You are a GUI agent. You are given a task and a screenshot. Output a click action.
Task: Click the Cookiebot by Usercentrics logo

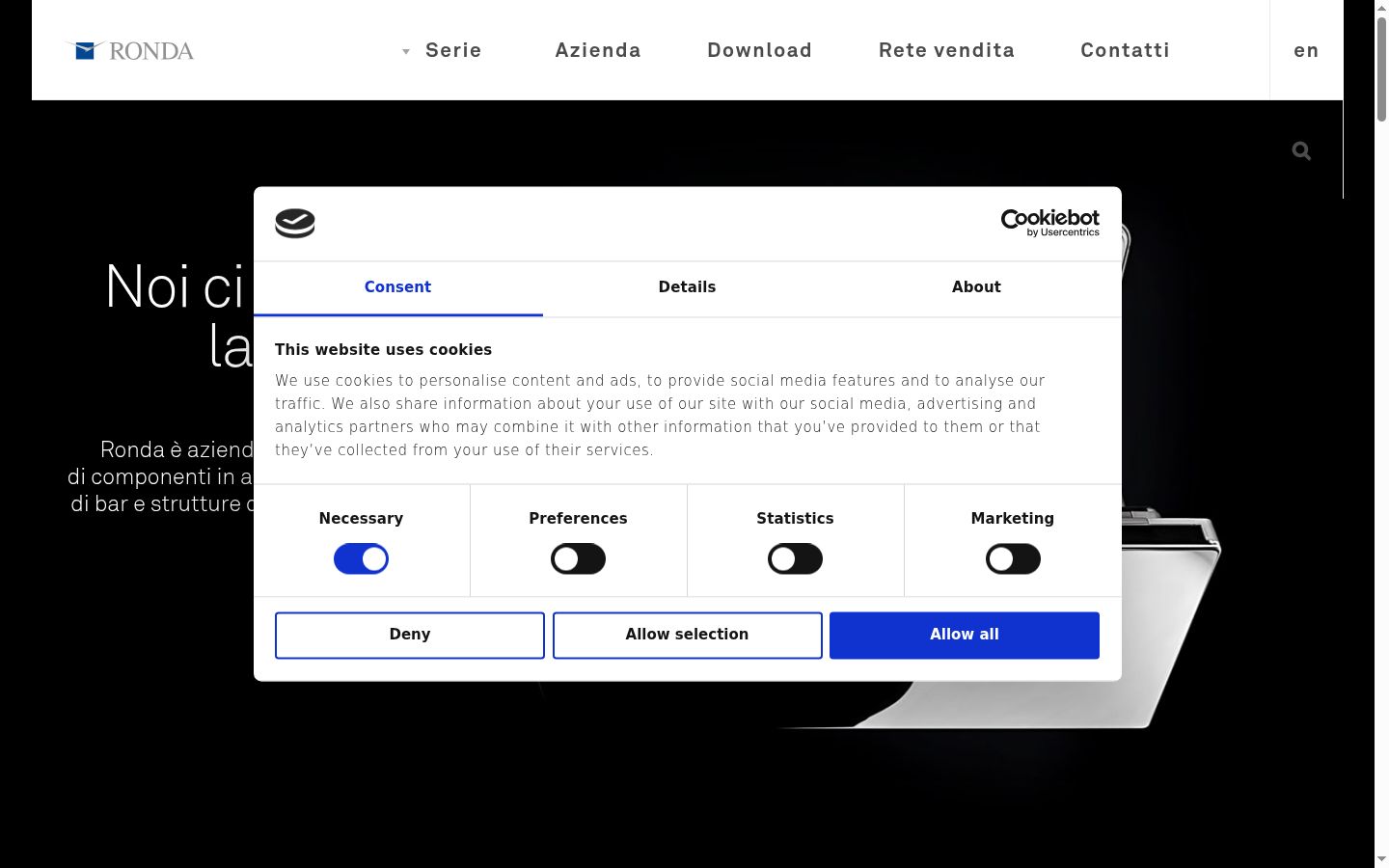1049,223
